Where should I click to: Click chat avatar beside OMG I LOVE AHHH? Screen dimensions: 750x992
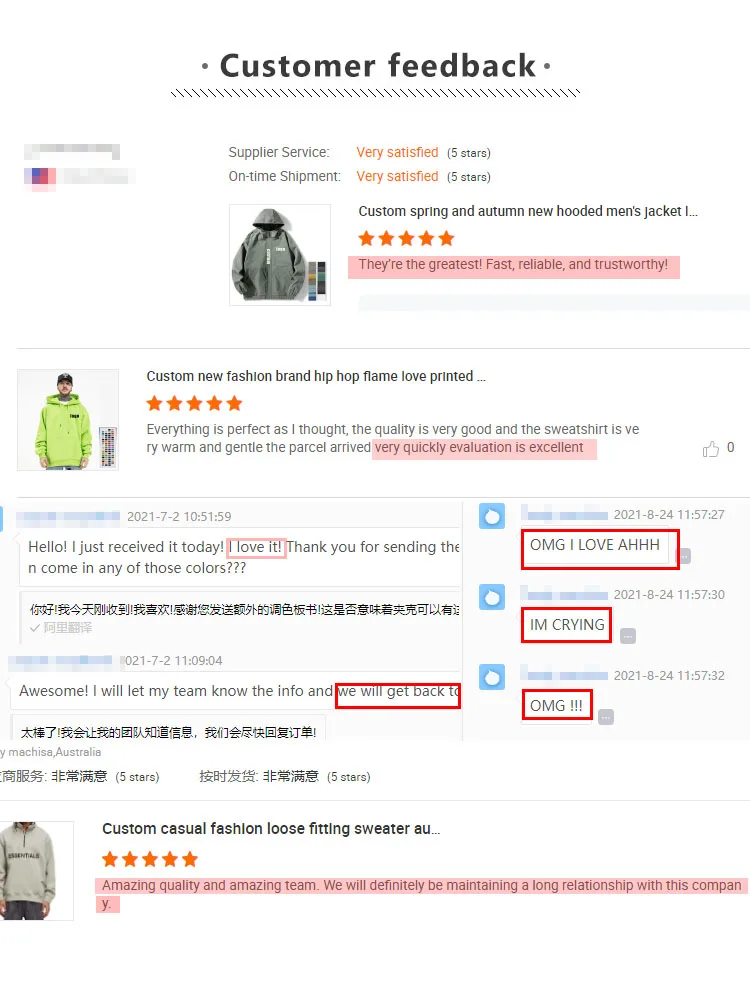click(x=492, y=516)
